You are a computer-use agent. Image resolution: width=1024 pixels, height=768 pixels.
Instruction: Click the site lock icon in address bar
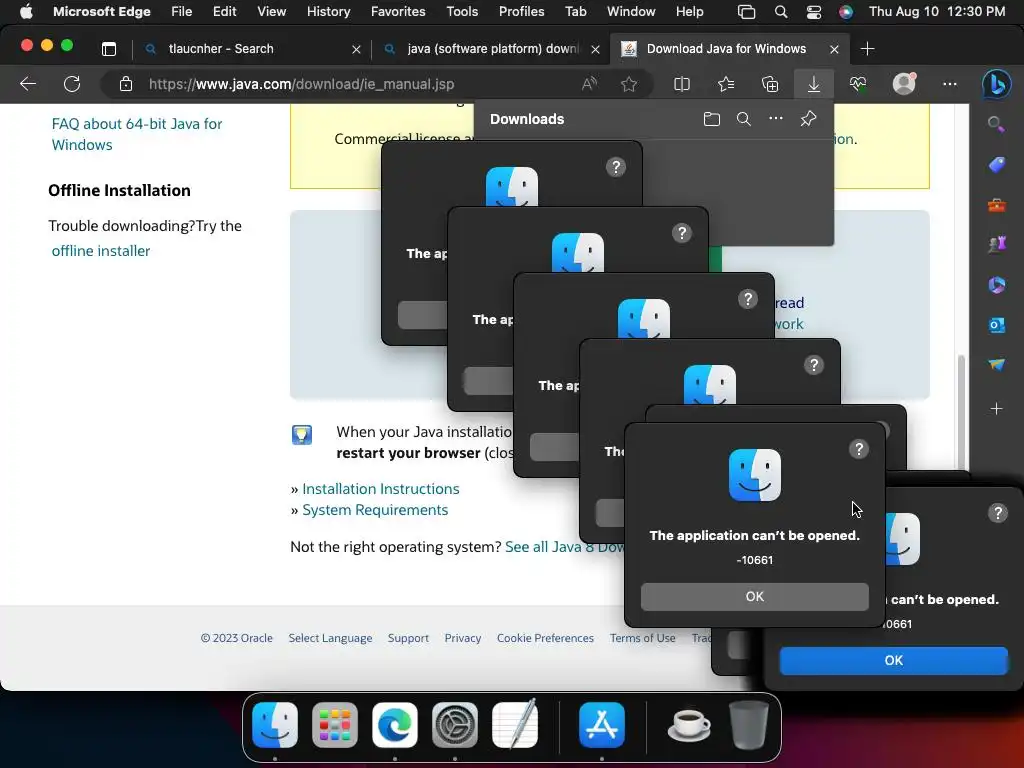pyautogui.click(x=125, y=84)
